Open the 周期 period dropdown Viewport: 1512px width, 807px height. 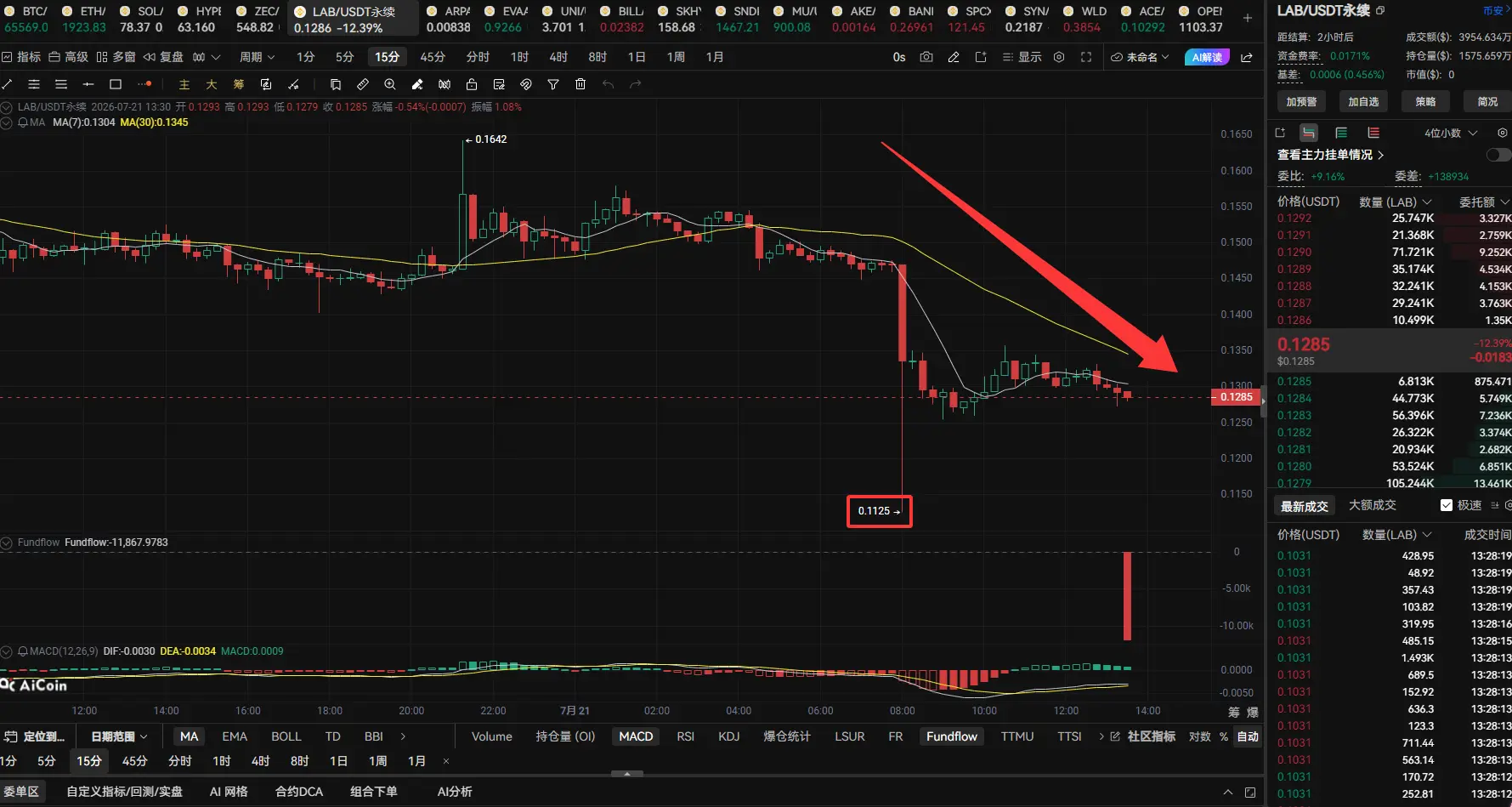tap(257, 57)
